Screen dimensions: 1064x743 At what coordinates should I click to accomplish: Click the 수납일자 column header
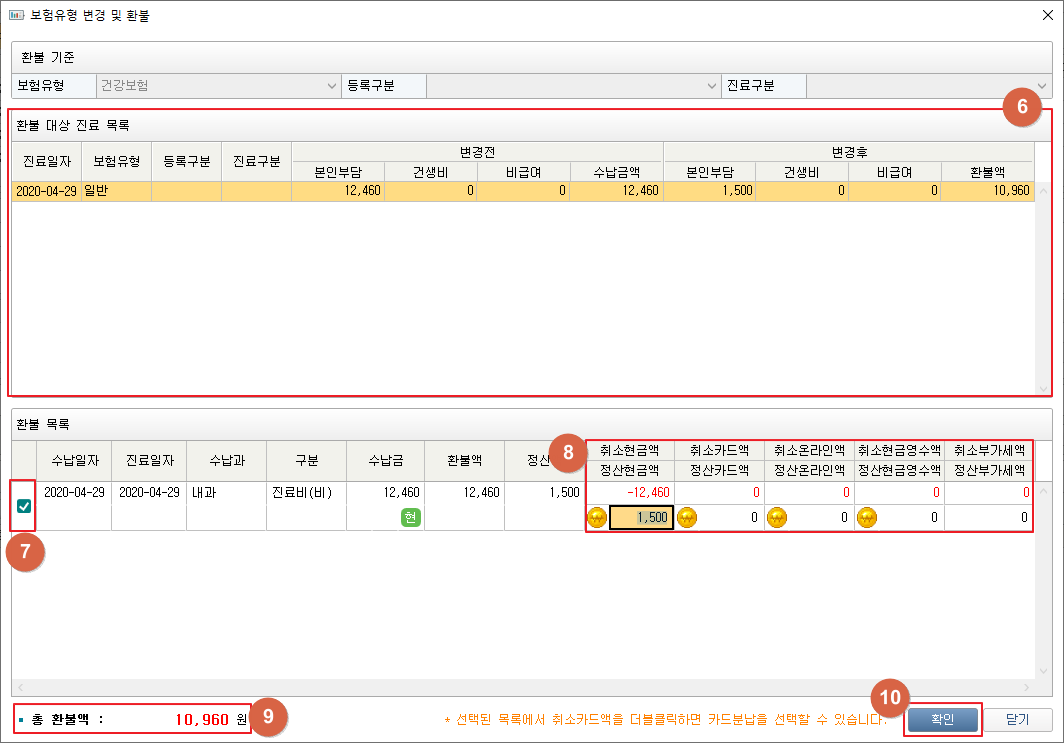click(x=74, y=460)
